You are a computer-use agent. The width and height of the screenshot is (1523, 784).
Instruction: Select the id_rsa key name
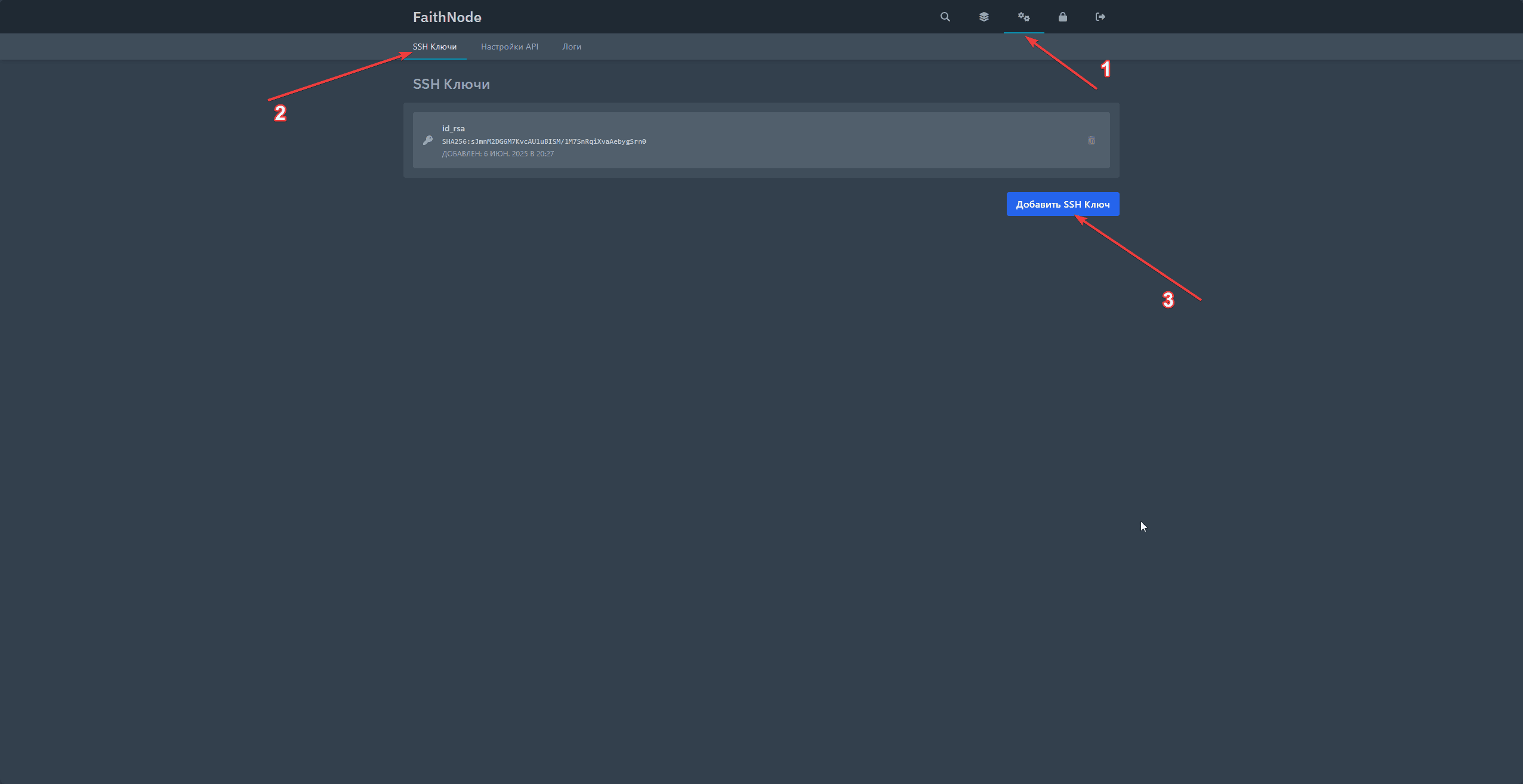(x=453, y=128)
